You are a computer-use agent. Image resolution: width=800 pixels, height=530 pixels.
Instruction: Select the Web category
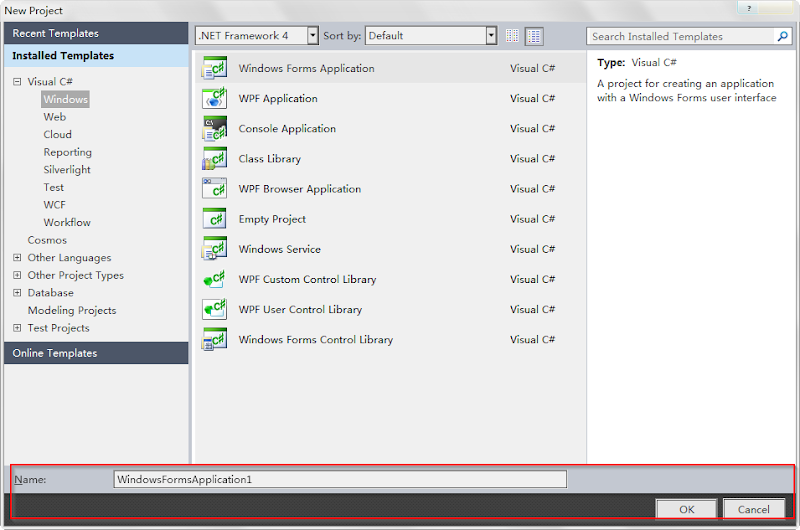55,117
